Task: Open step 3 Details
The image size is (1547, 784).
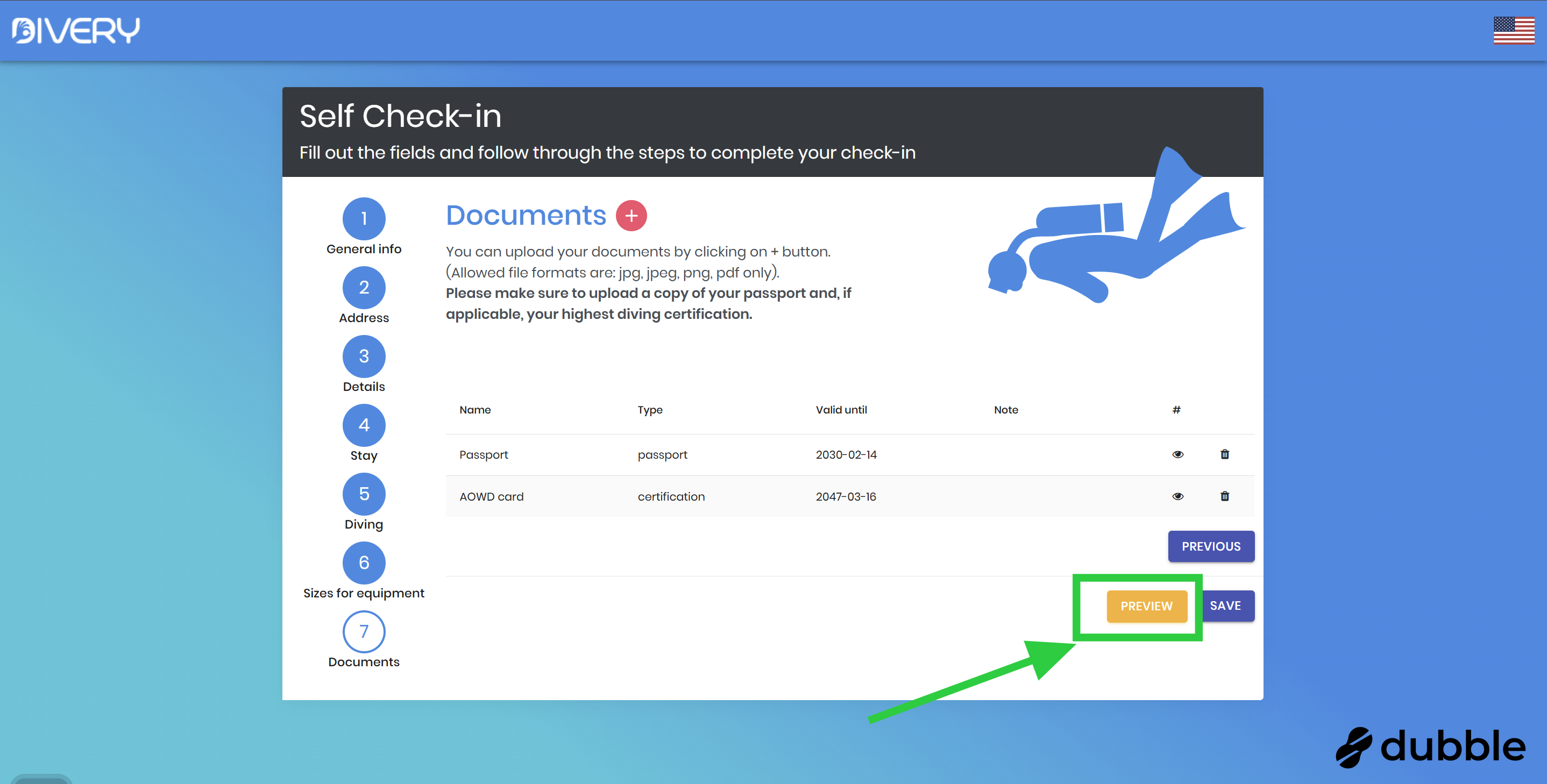Action: coord(364,357)
